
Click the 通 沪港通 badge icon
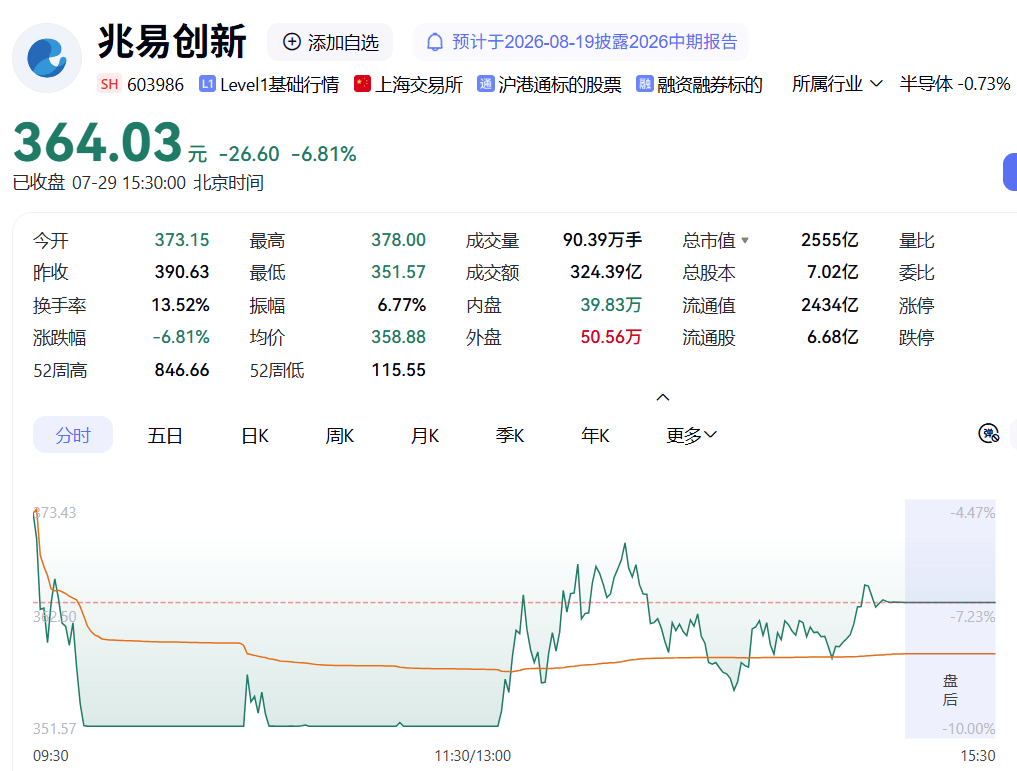pyautogui.click(x=485, y=84)
